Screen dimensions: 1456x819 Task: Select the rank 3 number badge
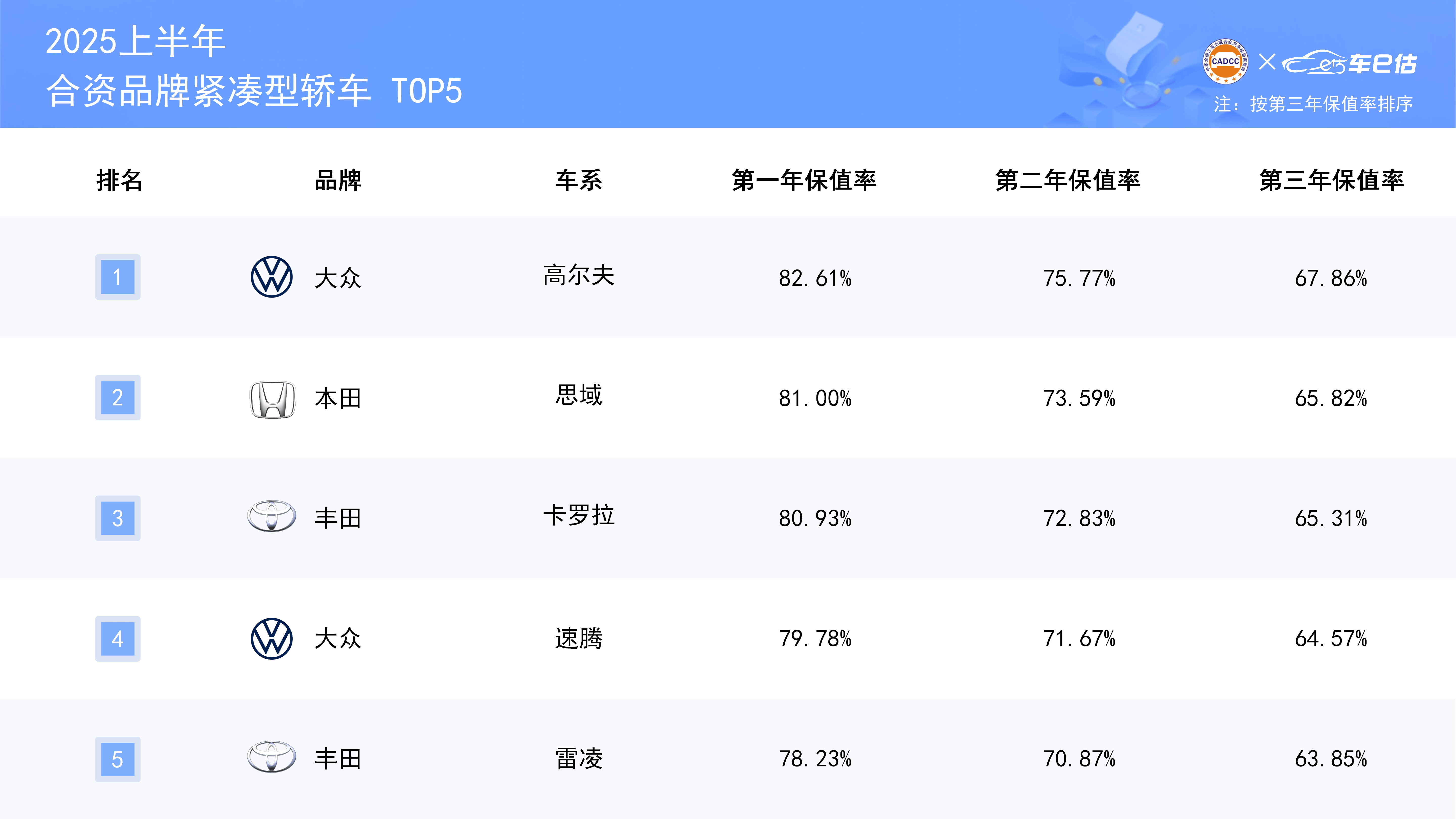click(x=118, y=518)
